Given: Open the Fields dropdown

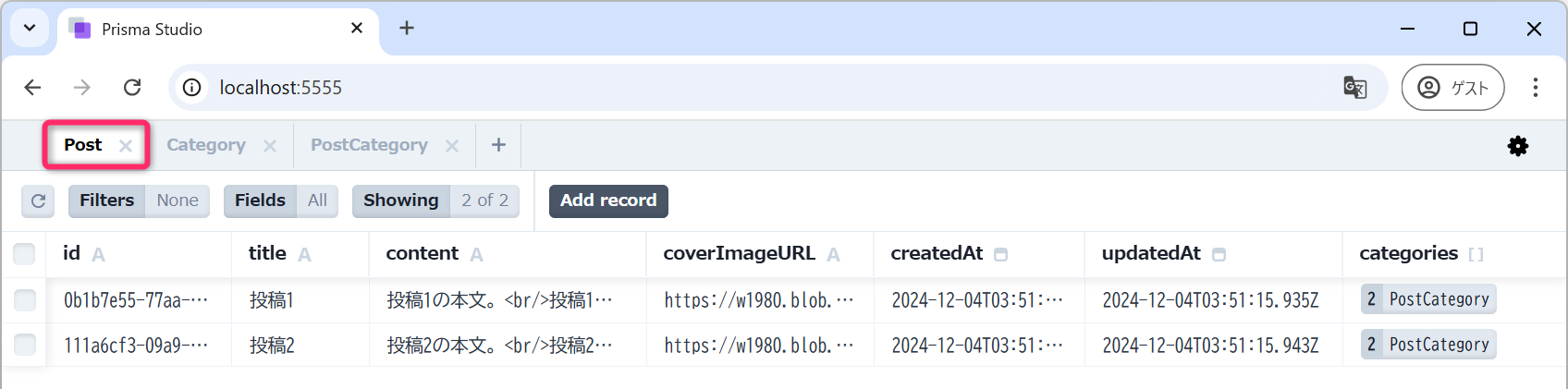Looking at the screenshot, I should [281, 201].
